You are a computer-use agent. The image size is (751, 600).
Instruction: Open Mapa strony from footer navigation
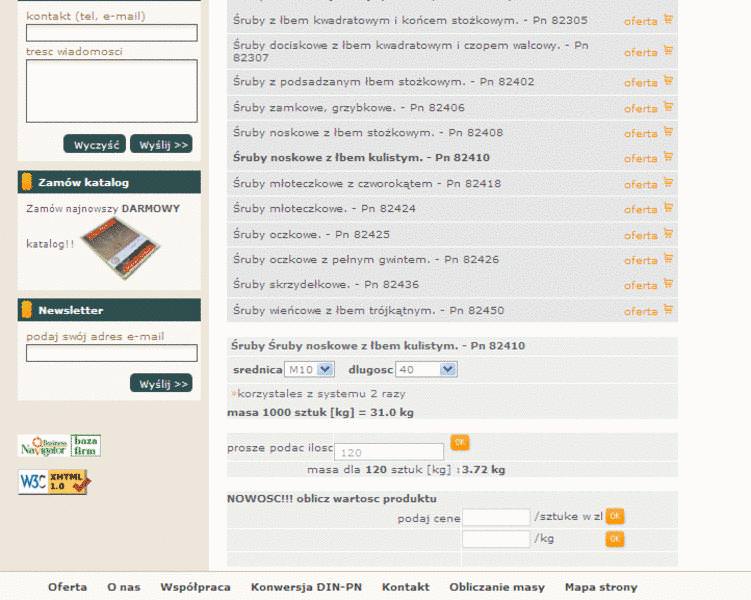[600, 587]
